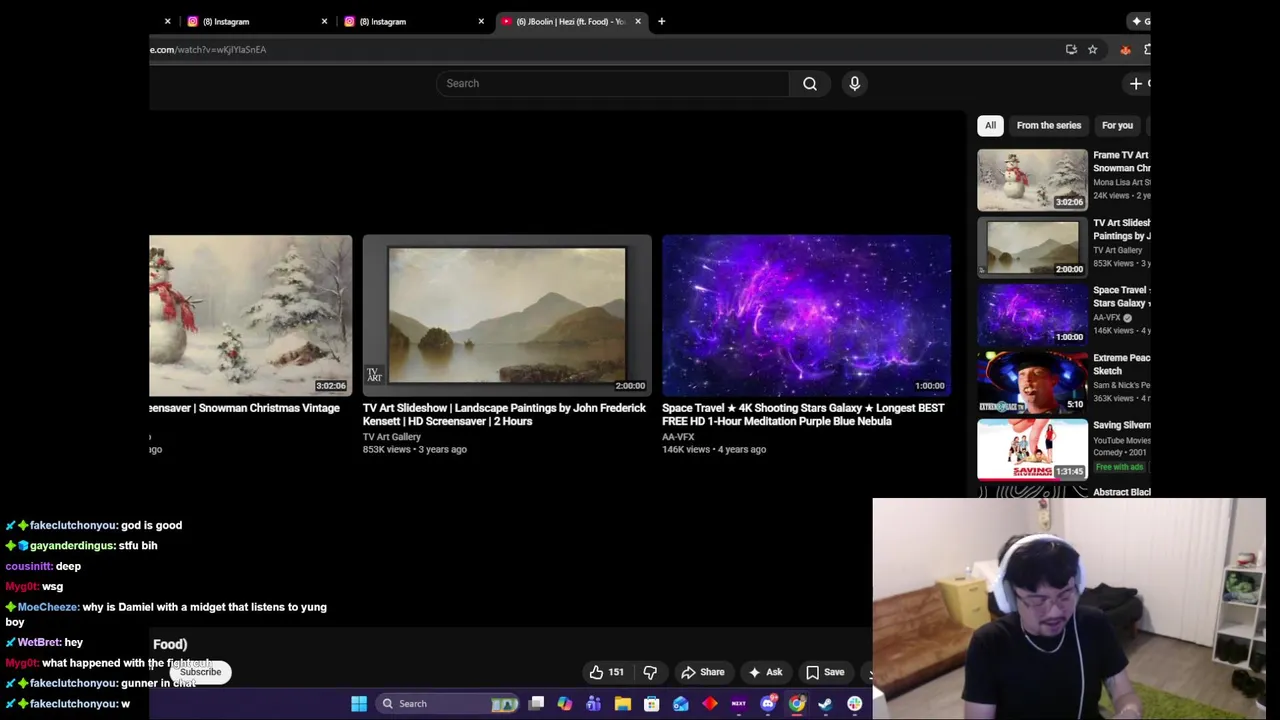Open the large landscape paintings end-screen thumbnail

pyautogui.click(x=507, y=316)
